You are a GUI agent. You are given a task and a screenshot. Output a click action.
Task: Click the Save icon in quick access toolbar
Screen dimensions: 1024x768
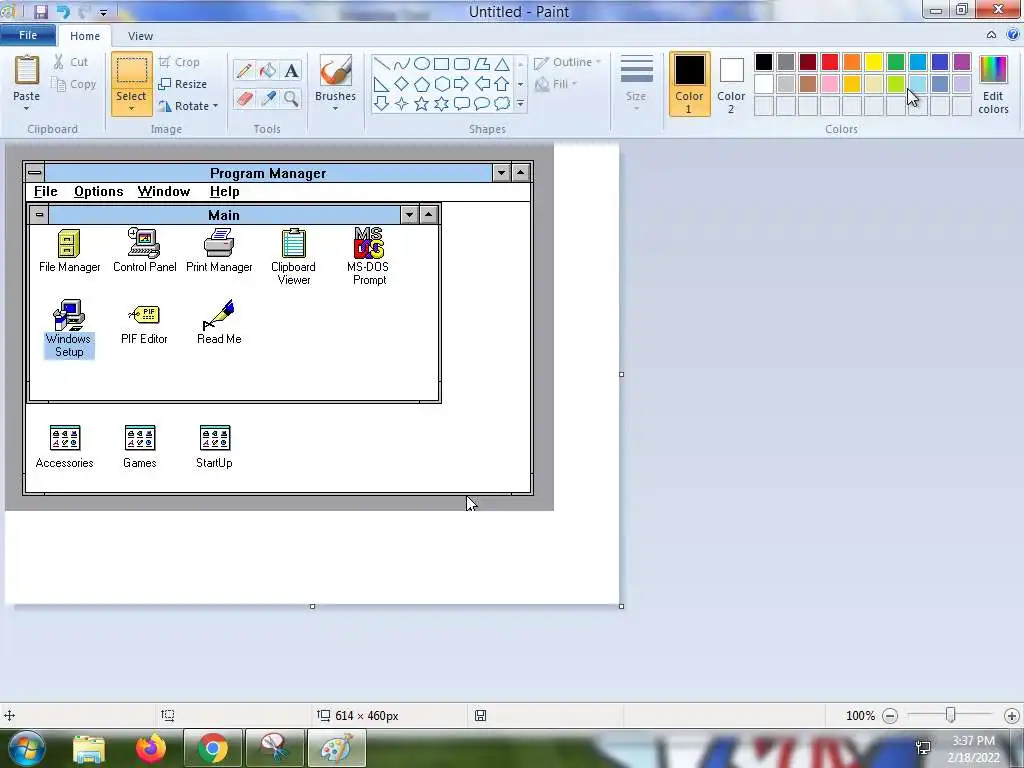coord(40,12)
